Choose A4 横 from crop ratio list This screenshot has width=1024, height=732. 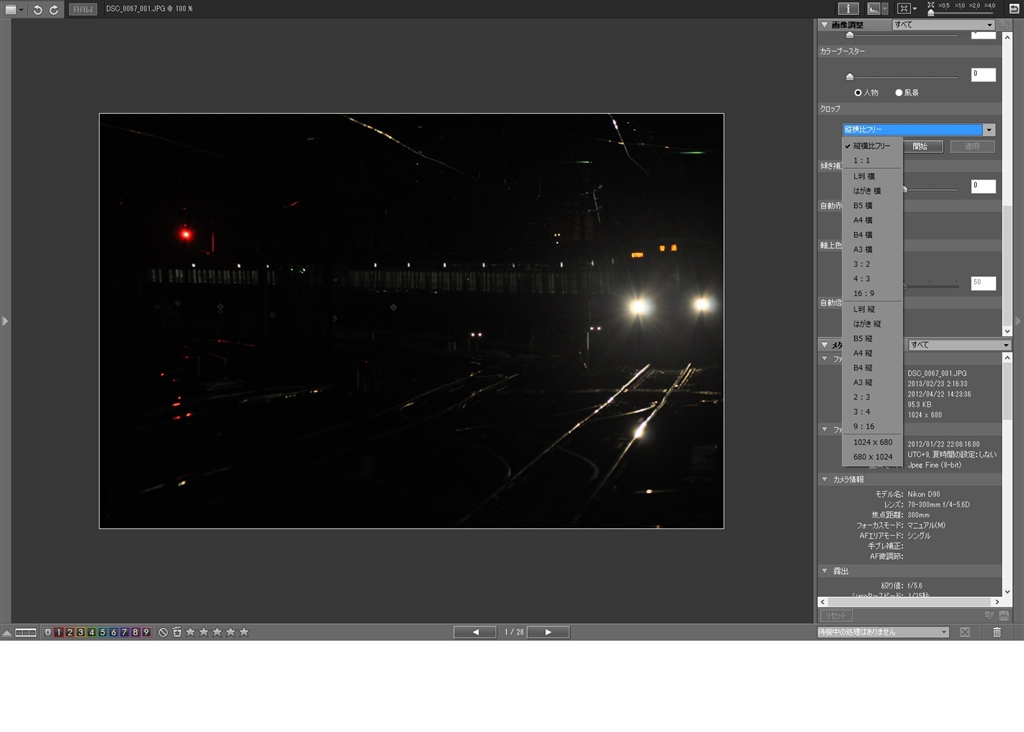pyautogui.click(x=862, y=220)
